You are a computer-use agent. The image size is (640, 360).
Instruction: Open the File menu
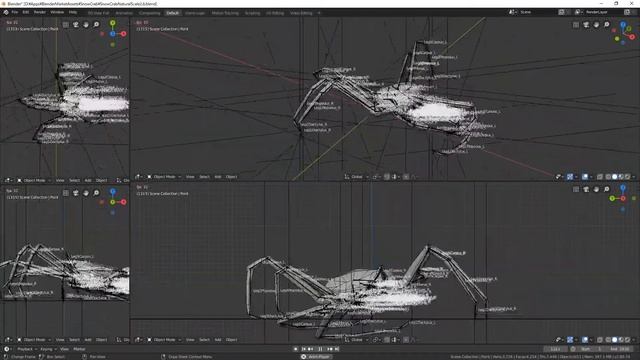tap(15, 13)
